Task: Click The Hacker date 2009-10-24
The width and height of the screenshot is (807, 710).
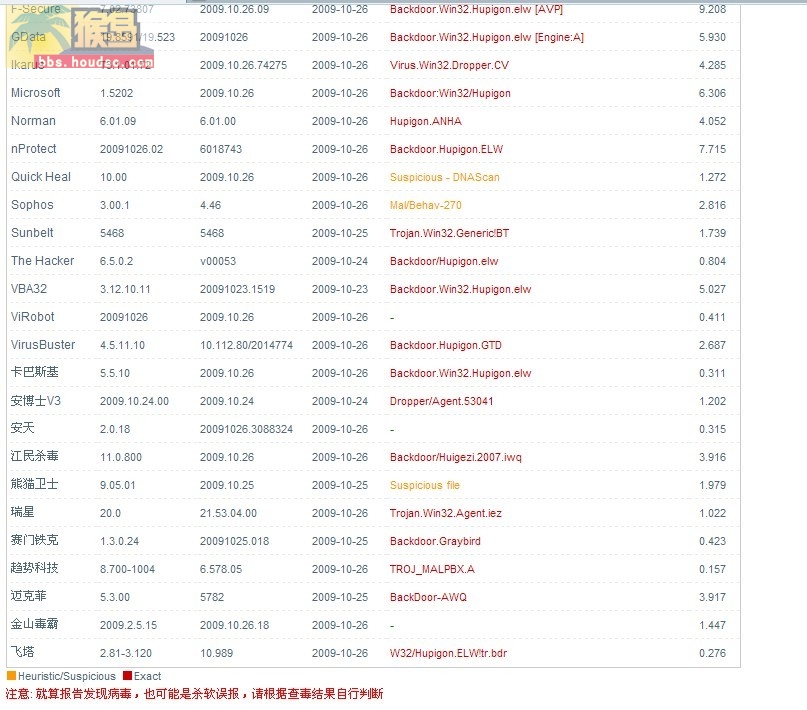Action: (340, 261)
